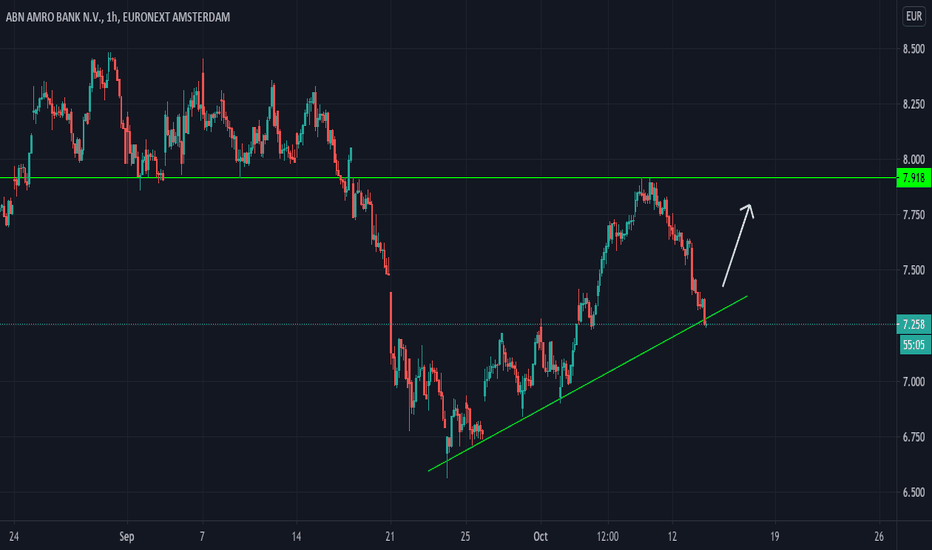The height and width of the screenshot is (550, 932).
Task: Click the 7.750 price axis label
Action: tap(914, 215)
